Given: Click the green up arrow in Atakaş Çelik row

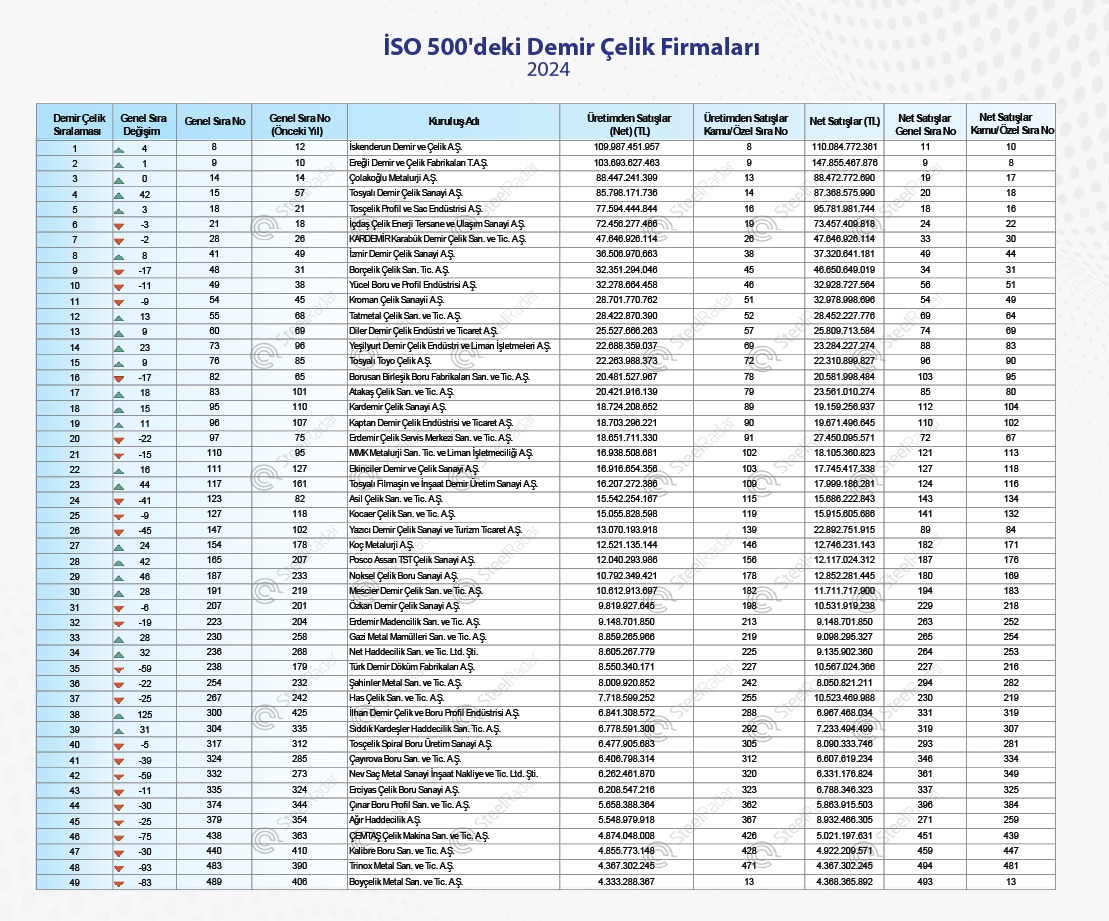Looking at the screenshot, I should [x=119, y=394].
